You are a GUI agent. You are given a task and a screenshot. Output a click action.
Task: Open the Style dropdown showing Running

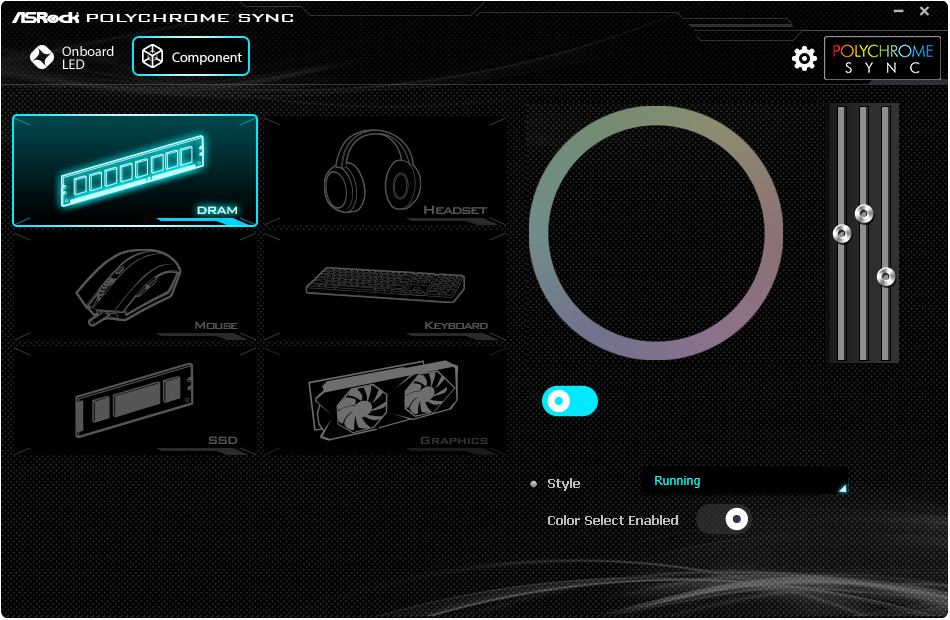click(745, 481)
